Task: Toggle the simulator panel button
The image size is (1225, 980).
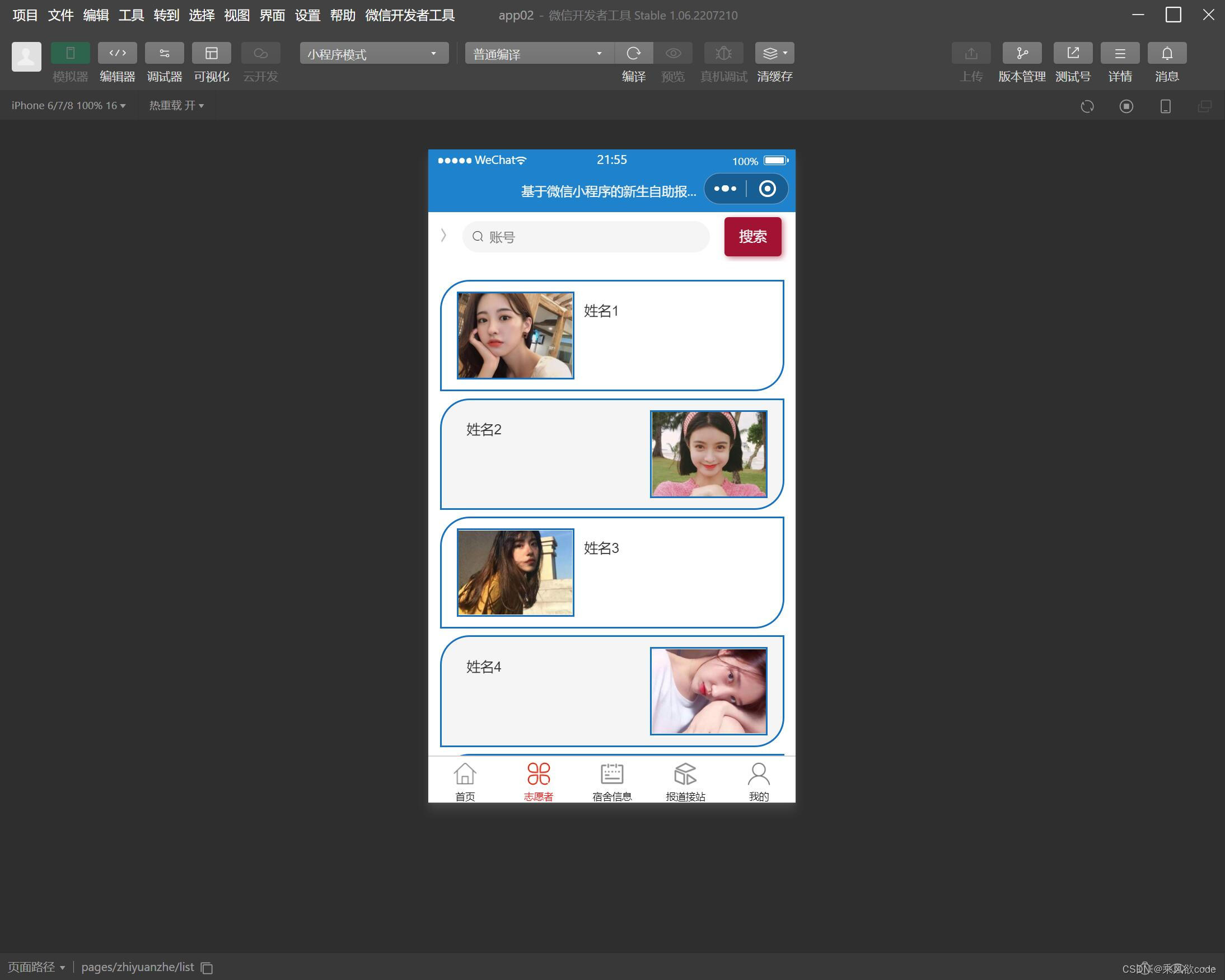Action: 70,53
